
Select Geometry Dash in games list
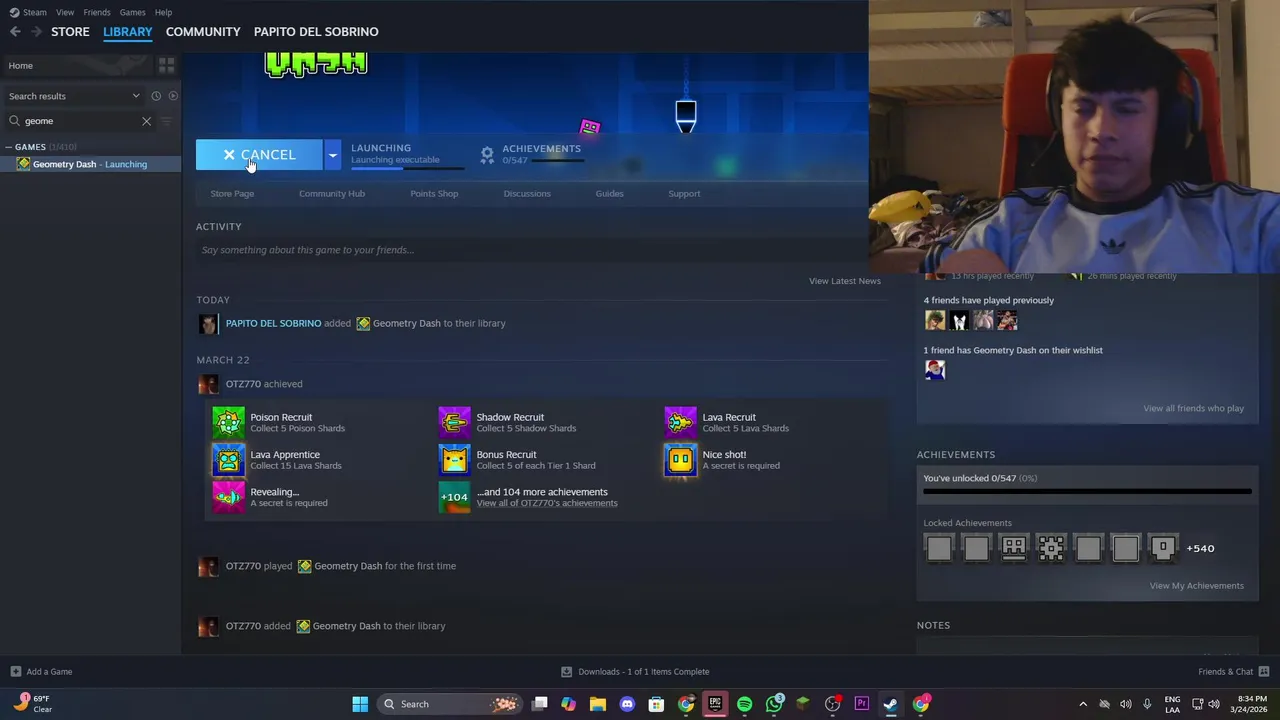(90, 164)
